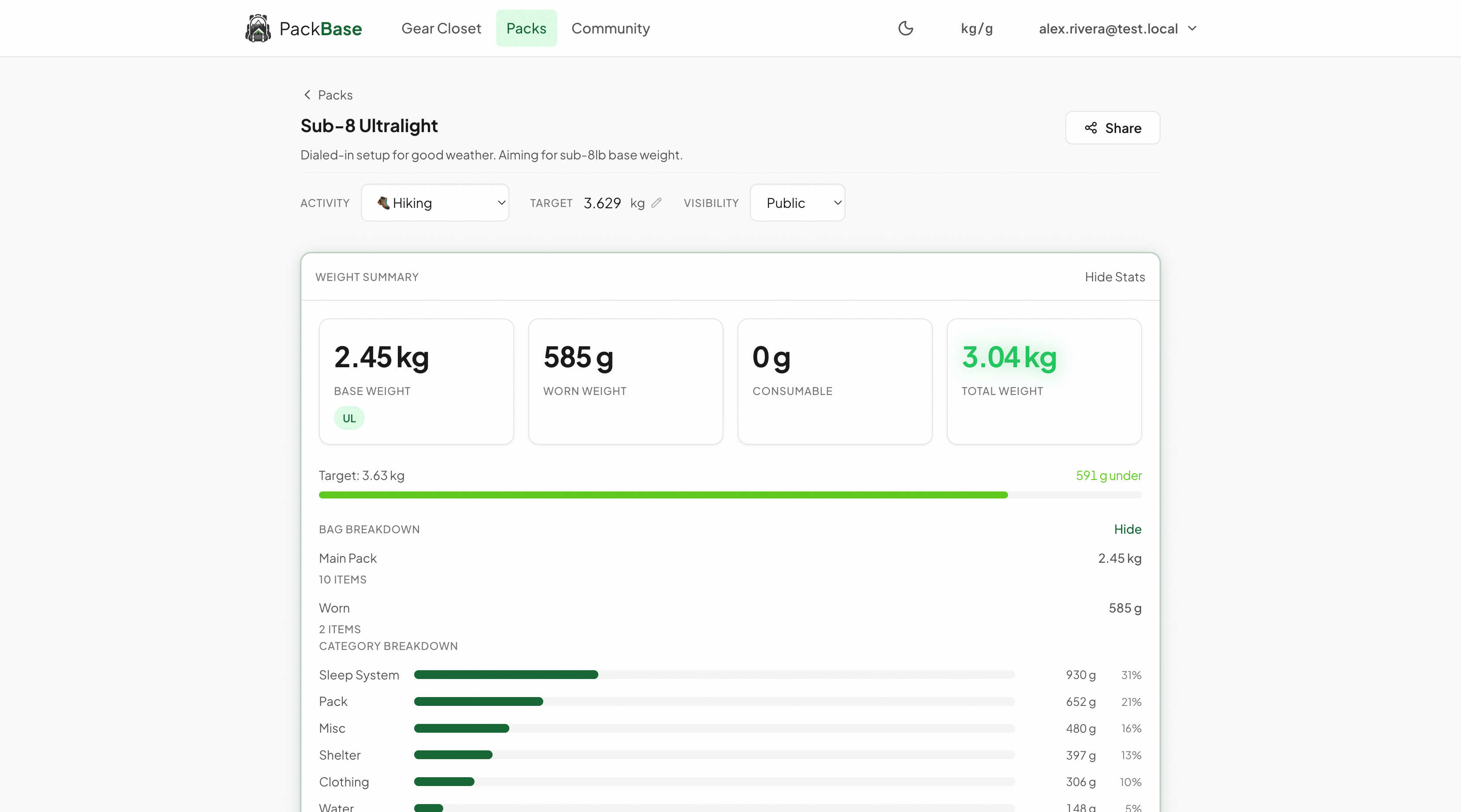The height and width of the screenshot is (812, 1461).
Task: Click the Shelter category weight bar
Action: 714,755
